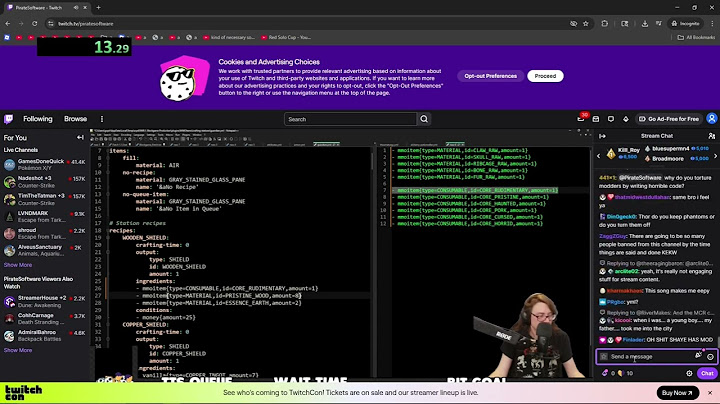Click bluesupermn4 in gifters leaderboard

[671, 148]
